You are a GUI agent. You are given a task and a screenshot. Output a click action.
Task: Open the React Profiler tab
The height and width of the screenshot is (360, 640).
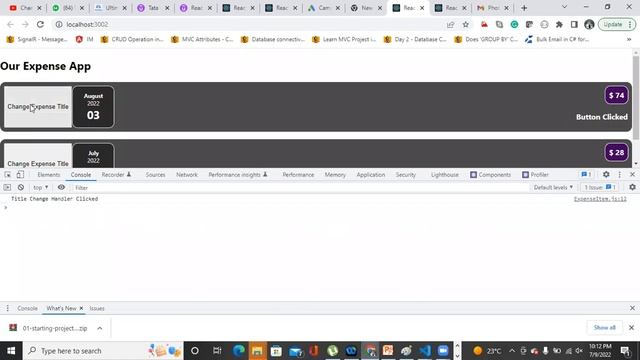[x=536, y=175]
